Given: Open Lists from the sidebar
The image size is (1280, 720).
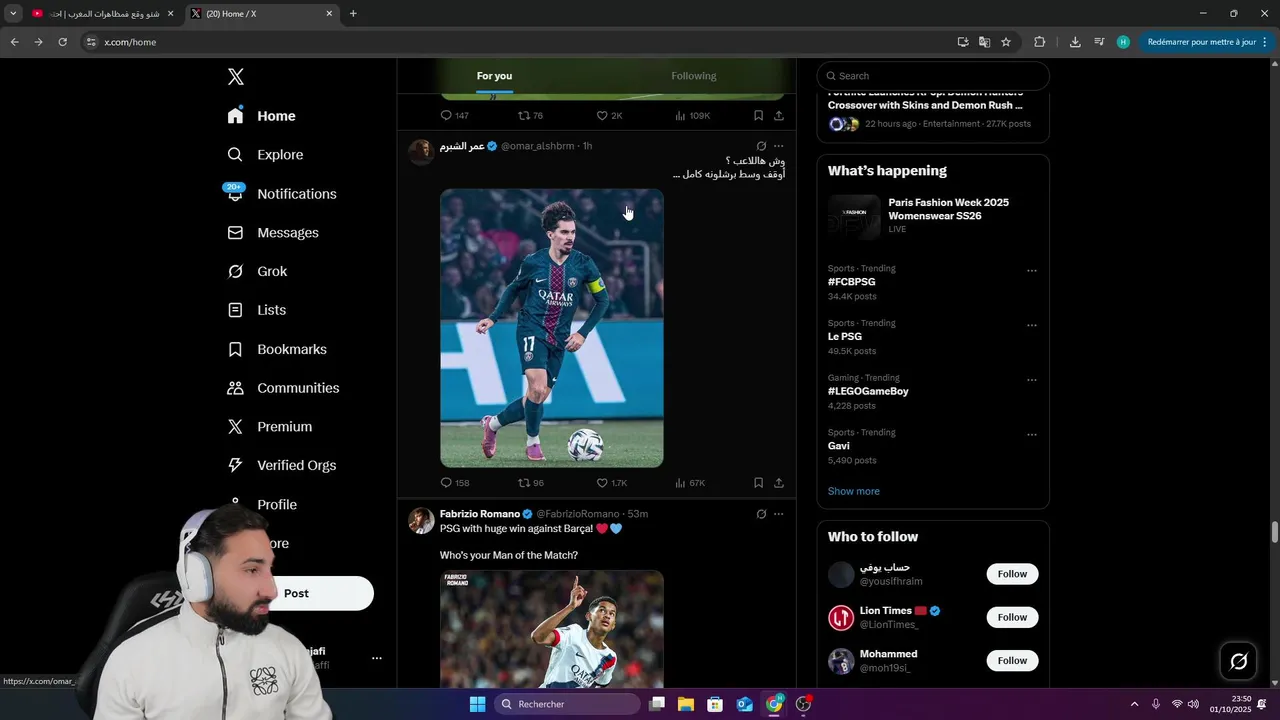Looking at the screenshot, I should 256,310.
